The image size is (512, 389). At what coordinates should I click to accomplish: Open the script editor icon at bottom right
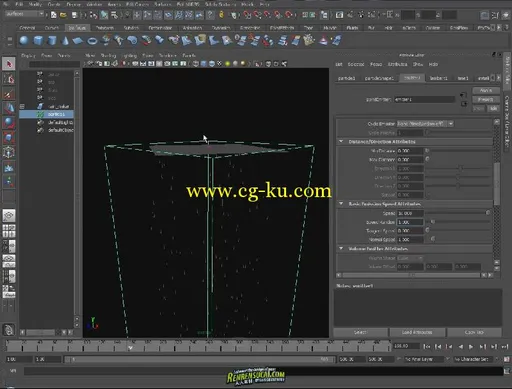tap(507, 371)
